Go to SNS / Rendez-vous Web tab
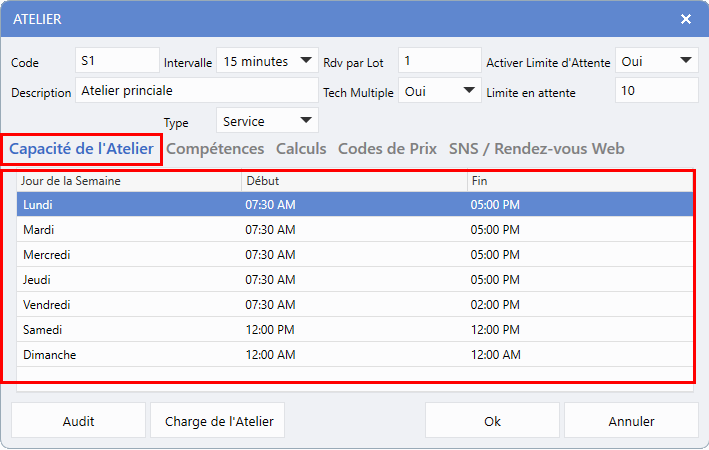The height and width of the screenshot is (450, 709). pos(536,149)
